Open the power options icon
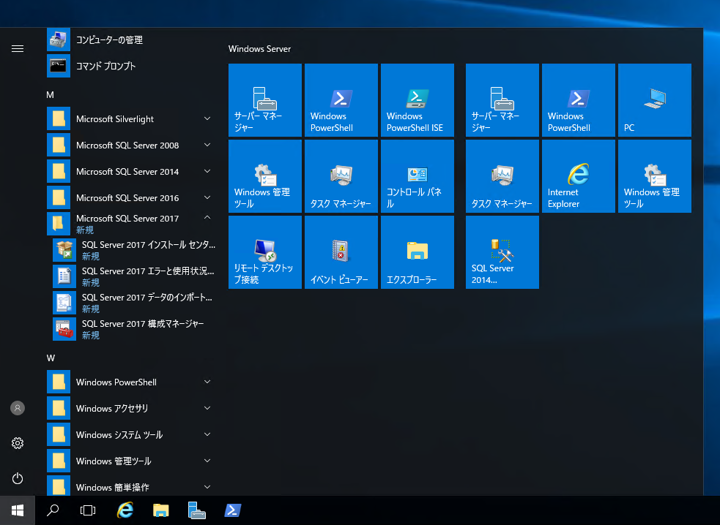This screenshot has width=720, height=525. click(17, 478)
